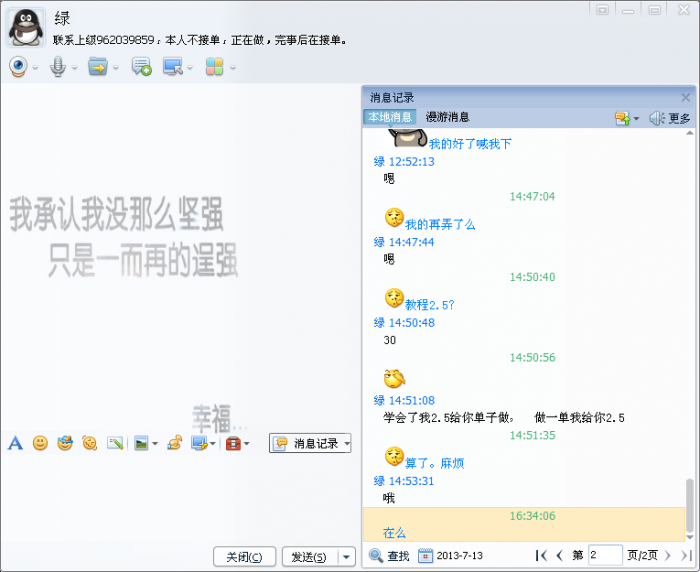
Task: Start a video call with webcam icon
Action: [18, 67]
